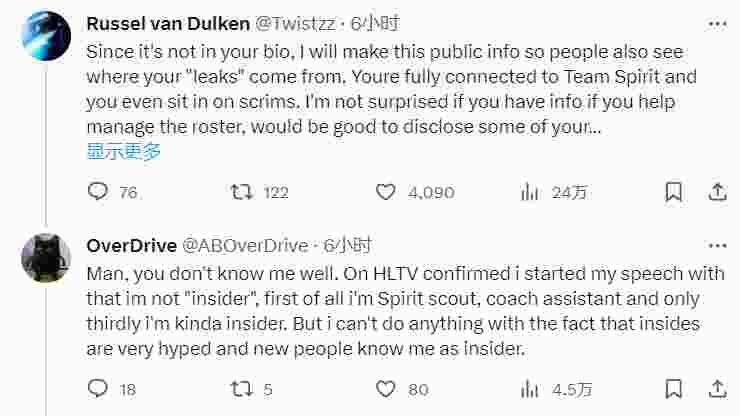Expand tweet with 显示更多 link

124,152
